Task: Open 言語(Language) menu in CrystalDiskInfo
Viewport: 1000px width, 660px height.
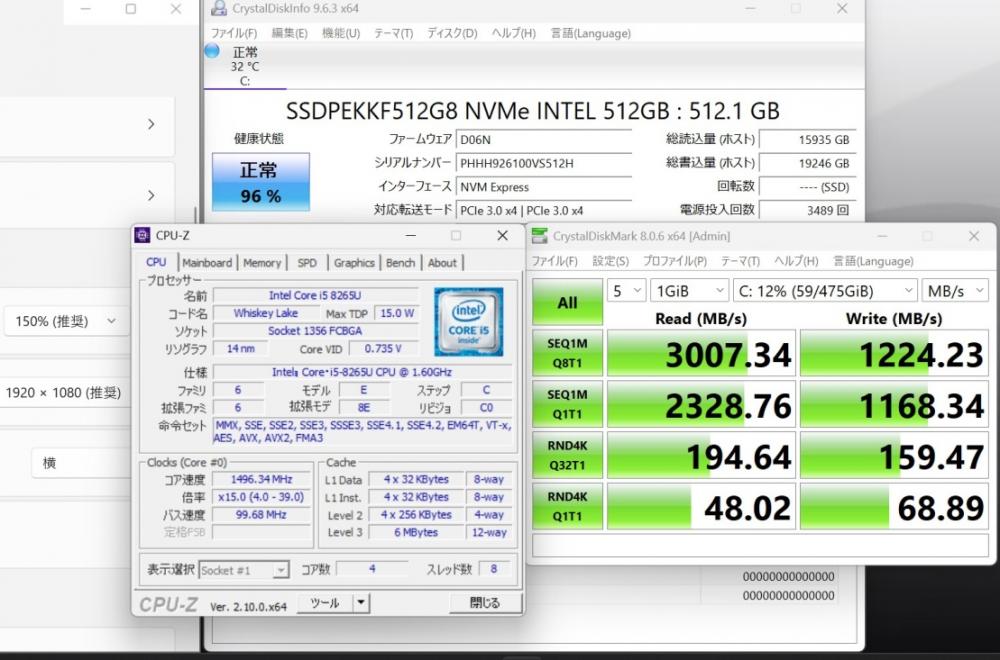Action: tap(591, 33)
